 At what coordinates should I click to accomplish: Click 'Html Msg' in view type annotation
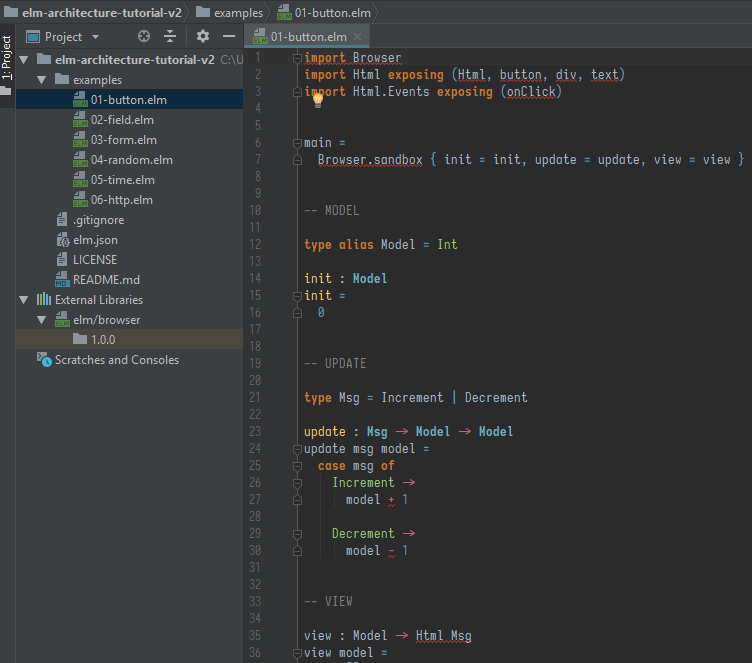444,636
